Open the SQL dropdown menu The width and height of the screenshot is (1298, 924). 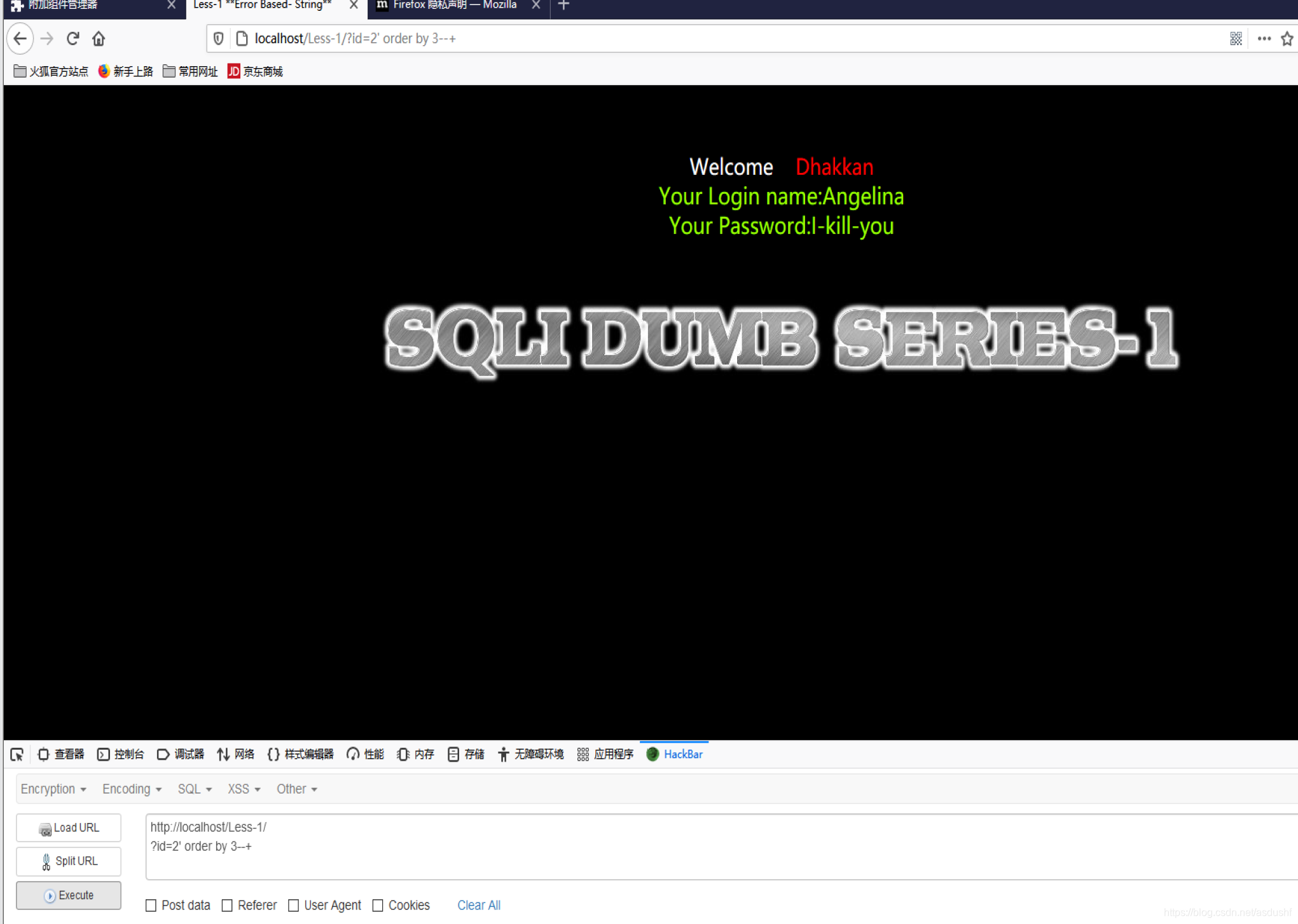(194, 789)
